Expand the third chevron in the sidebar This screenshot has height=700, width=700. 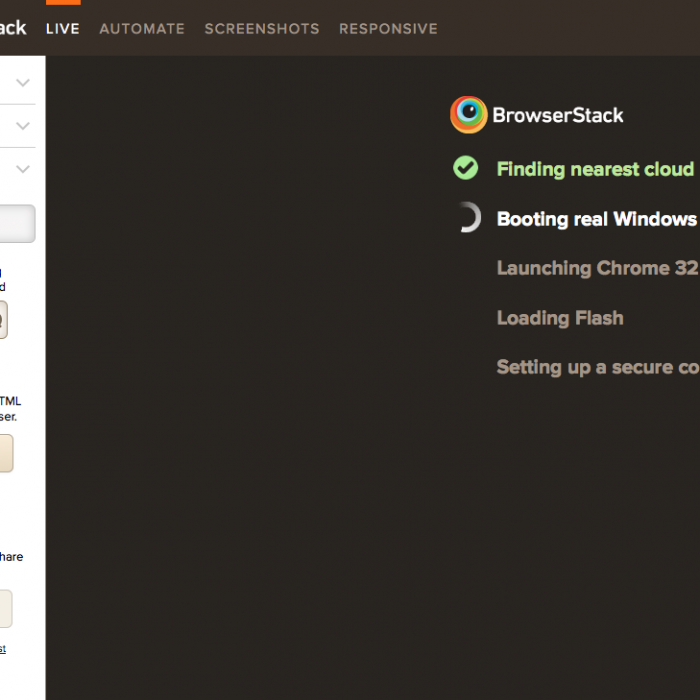[x=23, y=168]
